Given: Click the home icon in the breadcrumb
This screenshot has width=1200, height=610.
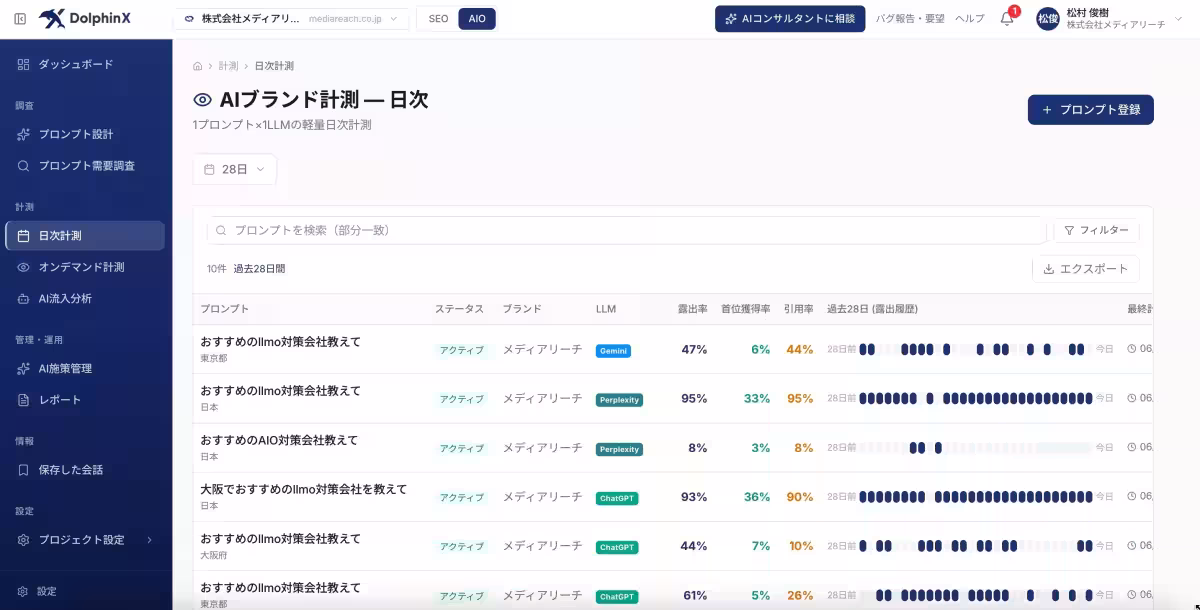Looking at the screenshot, I should pos(198,66).
